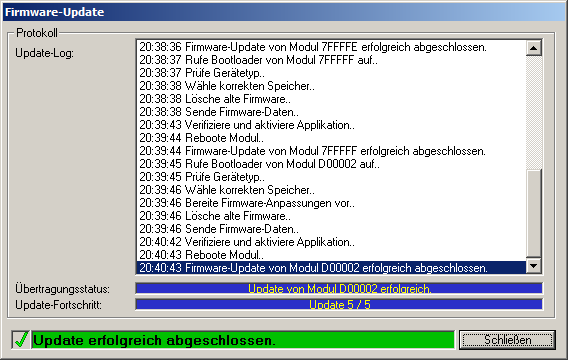Click the empty scrollbar track above the thumb
The height and width of the screenshot is (360, 568).
coord(534,112)
